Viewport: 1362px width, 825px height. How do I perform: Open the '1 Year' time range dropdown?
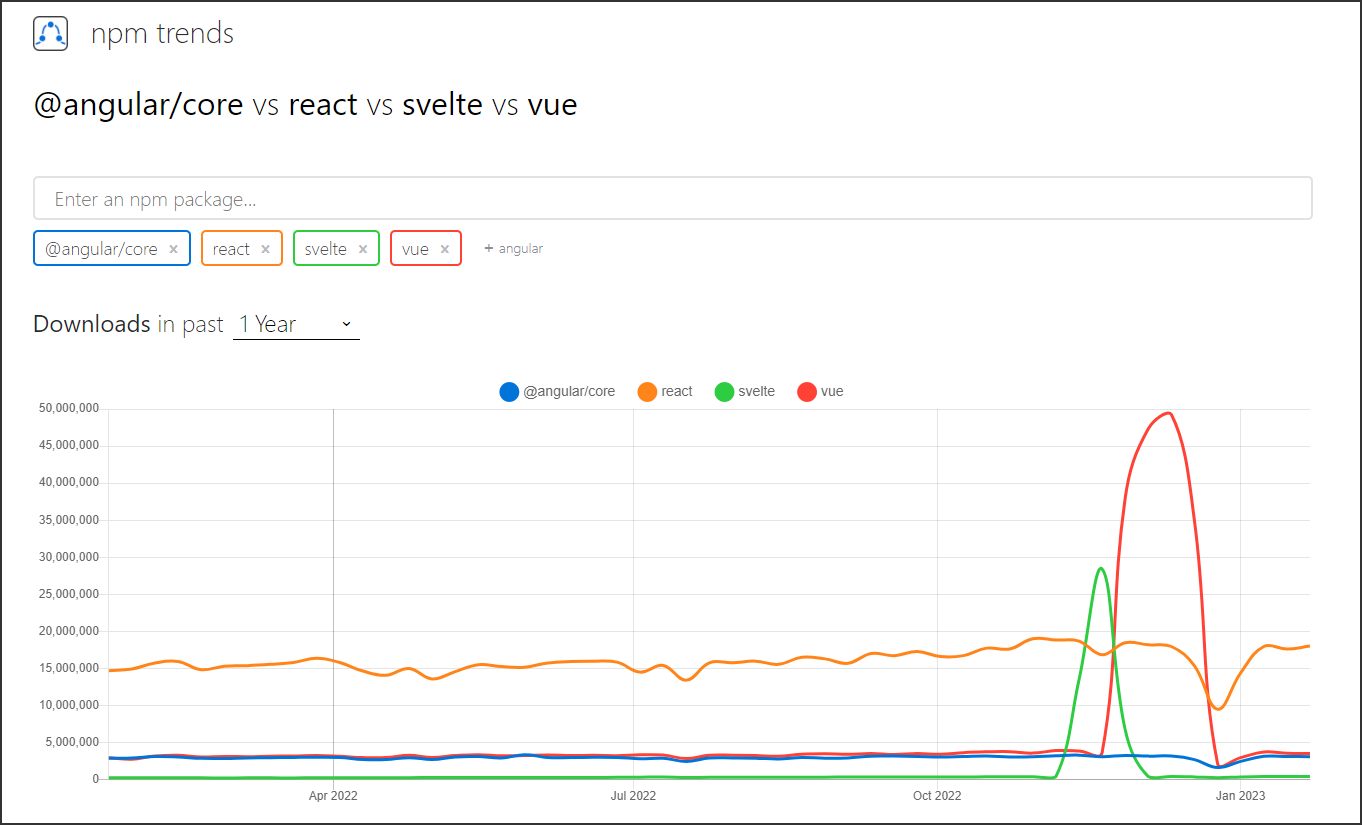click(x=296, y=324)
